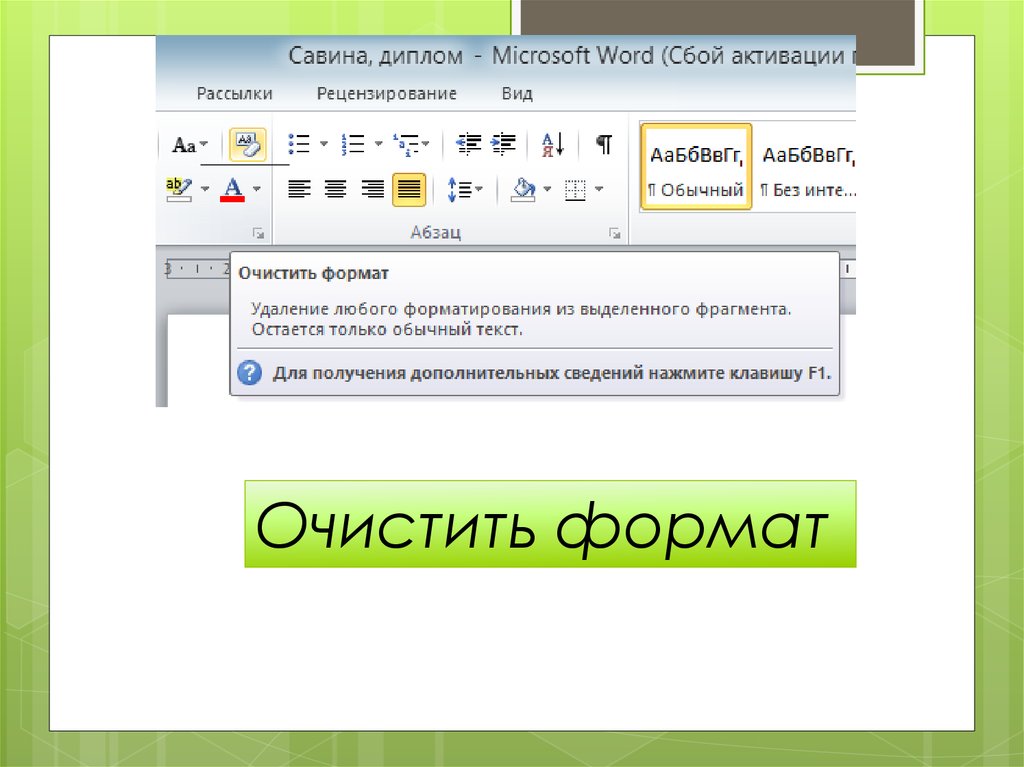Click the multilevel list icon
1024x767 pixels.
pyautogui.click(x=405, y=144)
